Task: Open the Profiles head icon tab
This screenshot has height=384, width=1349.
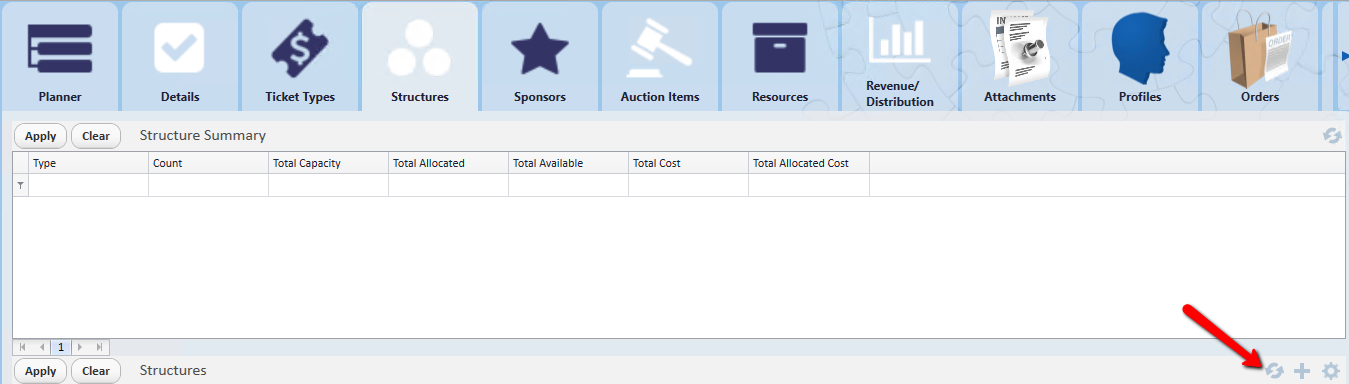Action: pos(1140,56)
